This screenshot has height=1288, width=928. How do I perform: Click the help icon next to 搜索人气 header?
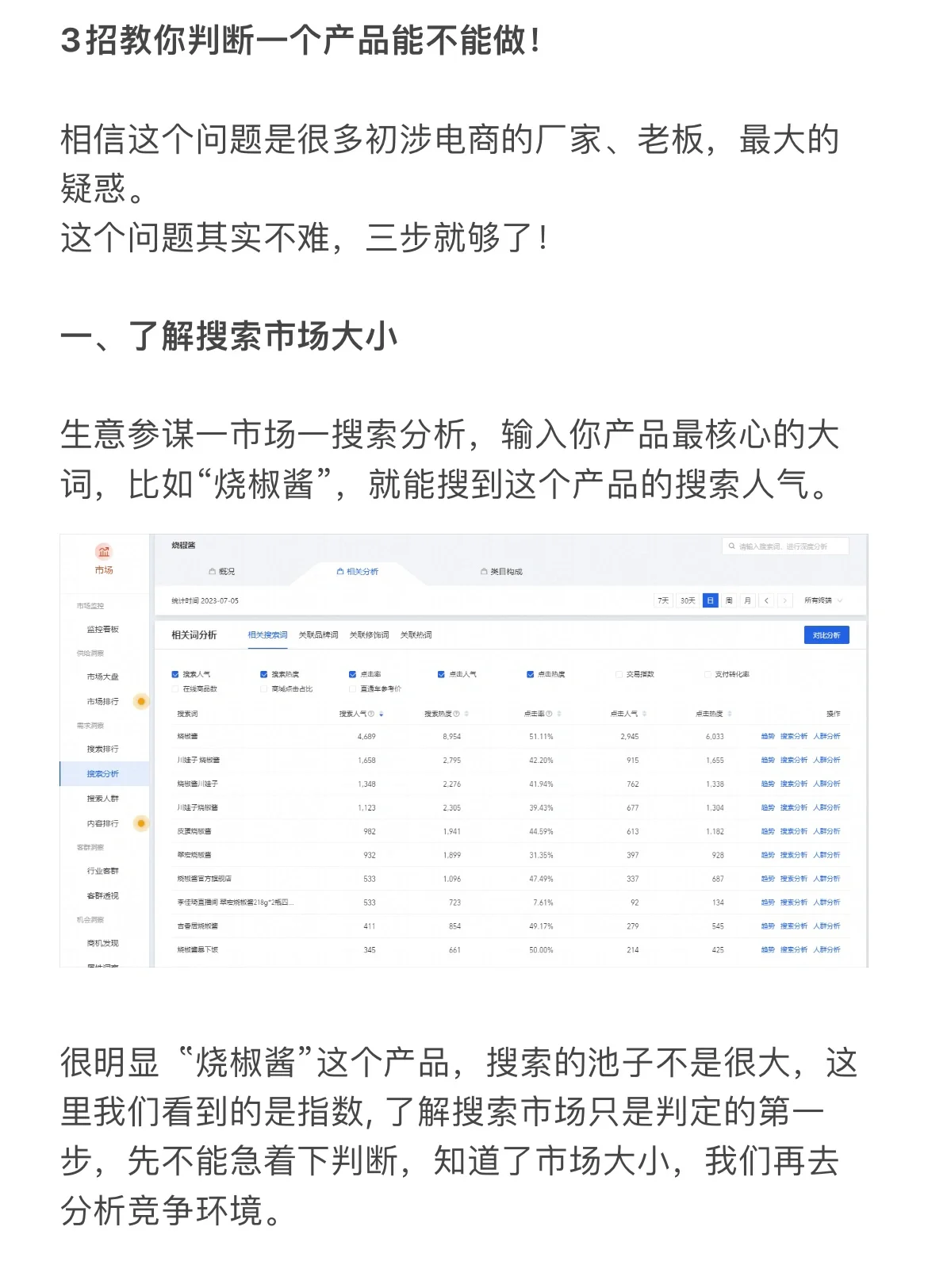pos(371,714)
